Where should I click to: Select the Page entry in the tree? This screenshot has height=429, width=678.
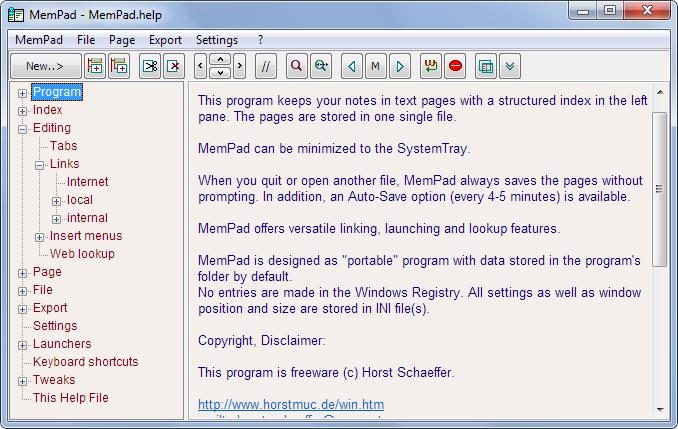coord(47,272)
